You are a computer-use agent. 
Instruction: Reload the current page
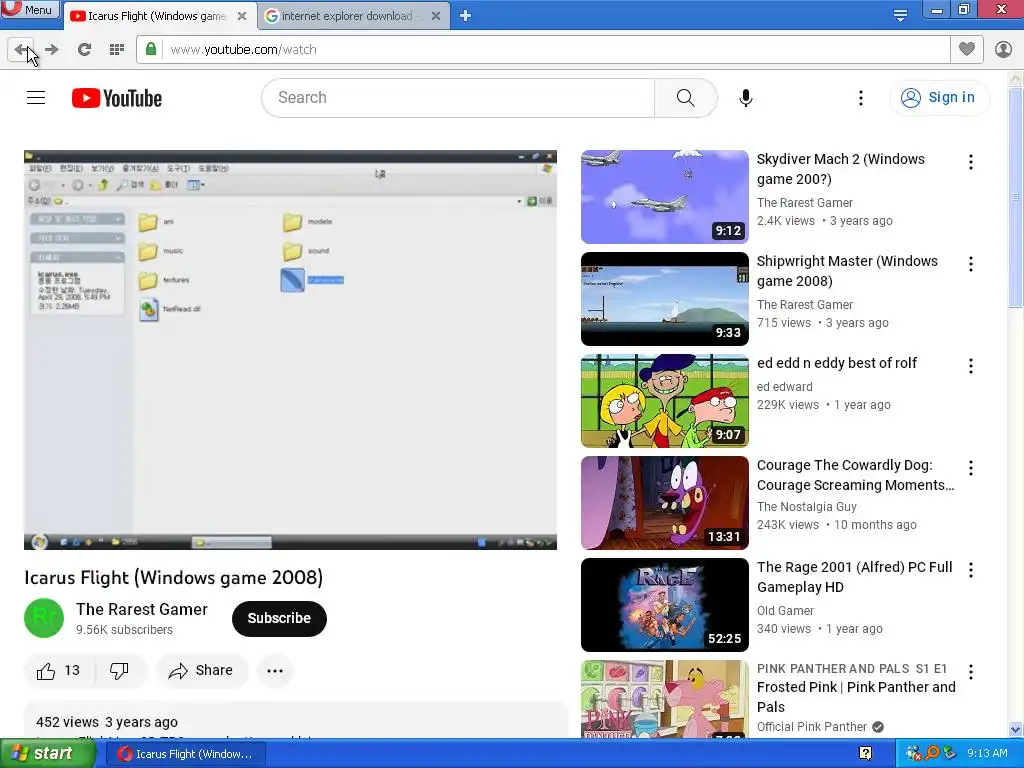(84, 50)
